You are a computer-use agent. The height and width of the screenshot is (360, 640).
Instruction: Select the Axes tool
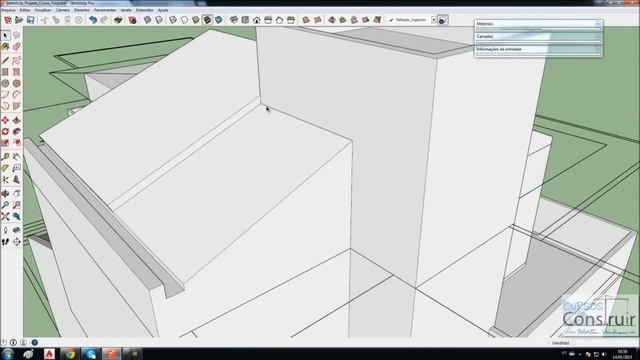tap(5, 180)
